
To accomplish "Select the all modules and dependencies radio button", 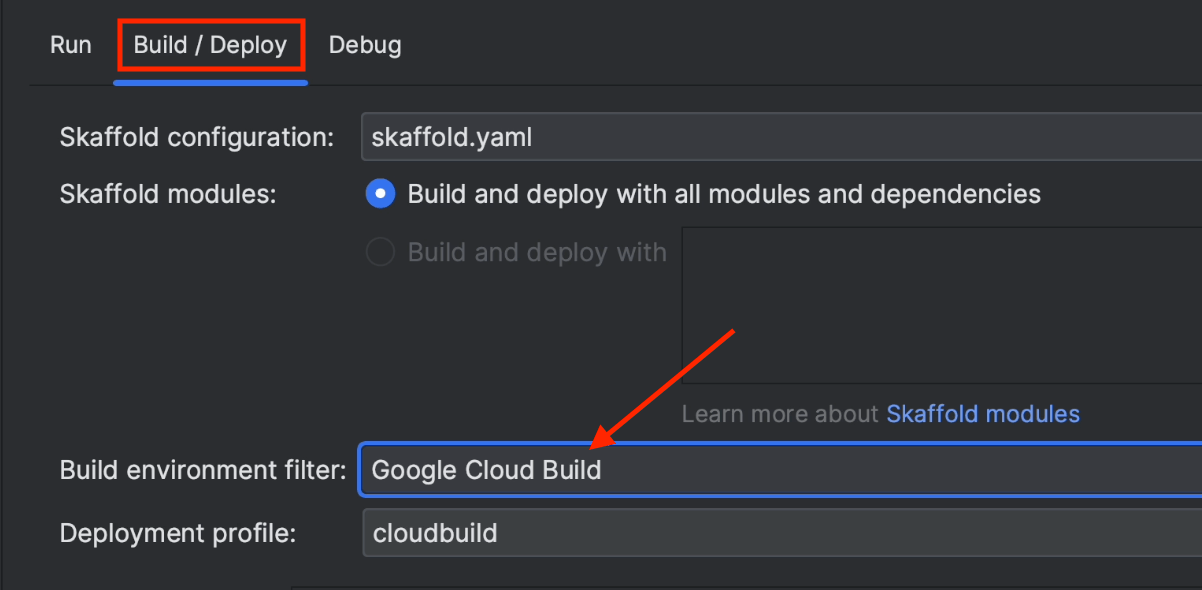I will [x=380, y=193].
